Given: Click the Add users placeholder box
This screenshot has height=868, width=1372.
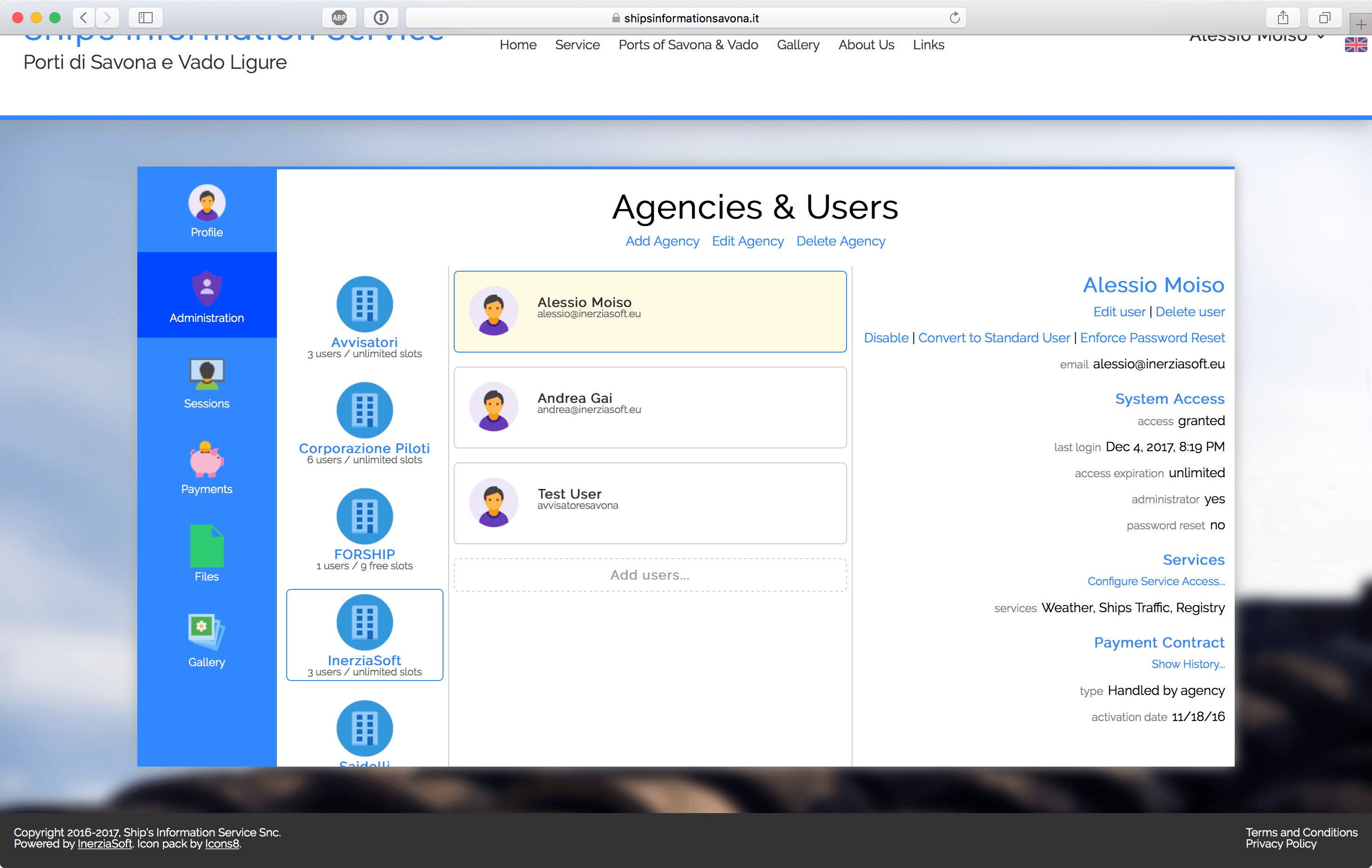Looking at the screenshot, I should (650, 574).
